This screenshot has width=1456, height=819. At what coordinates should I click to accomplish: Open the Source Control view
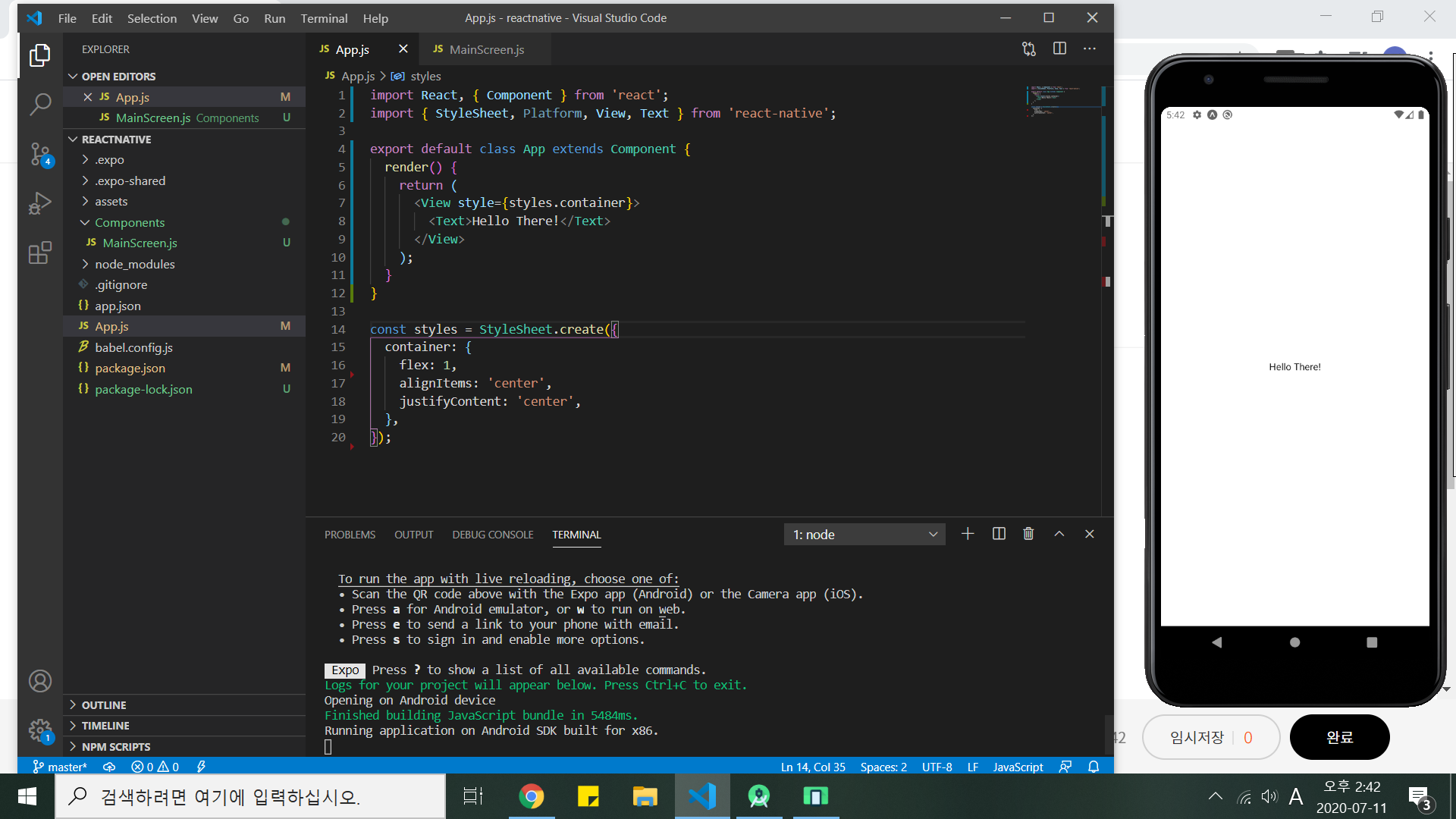point(39,154)
